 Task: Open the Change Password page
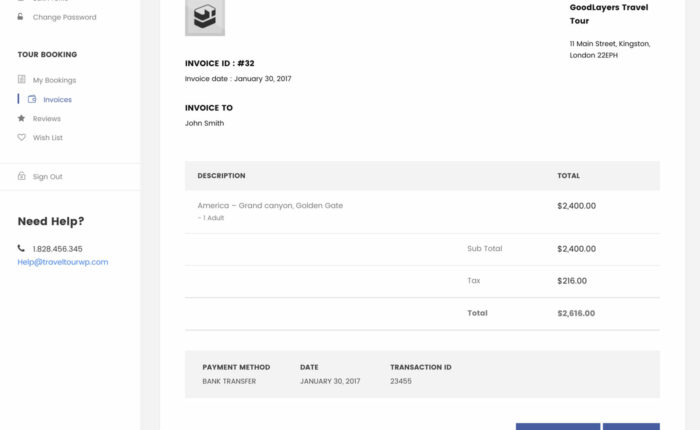click(64, 17)
